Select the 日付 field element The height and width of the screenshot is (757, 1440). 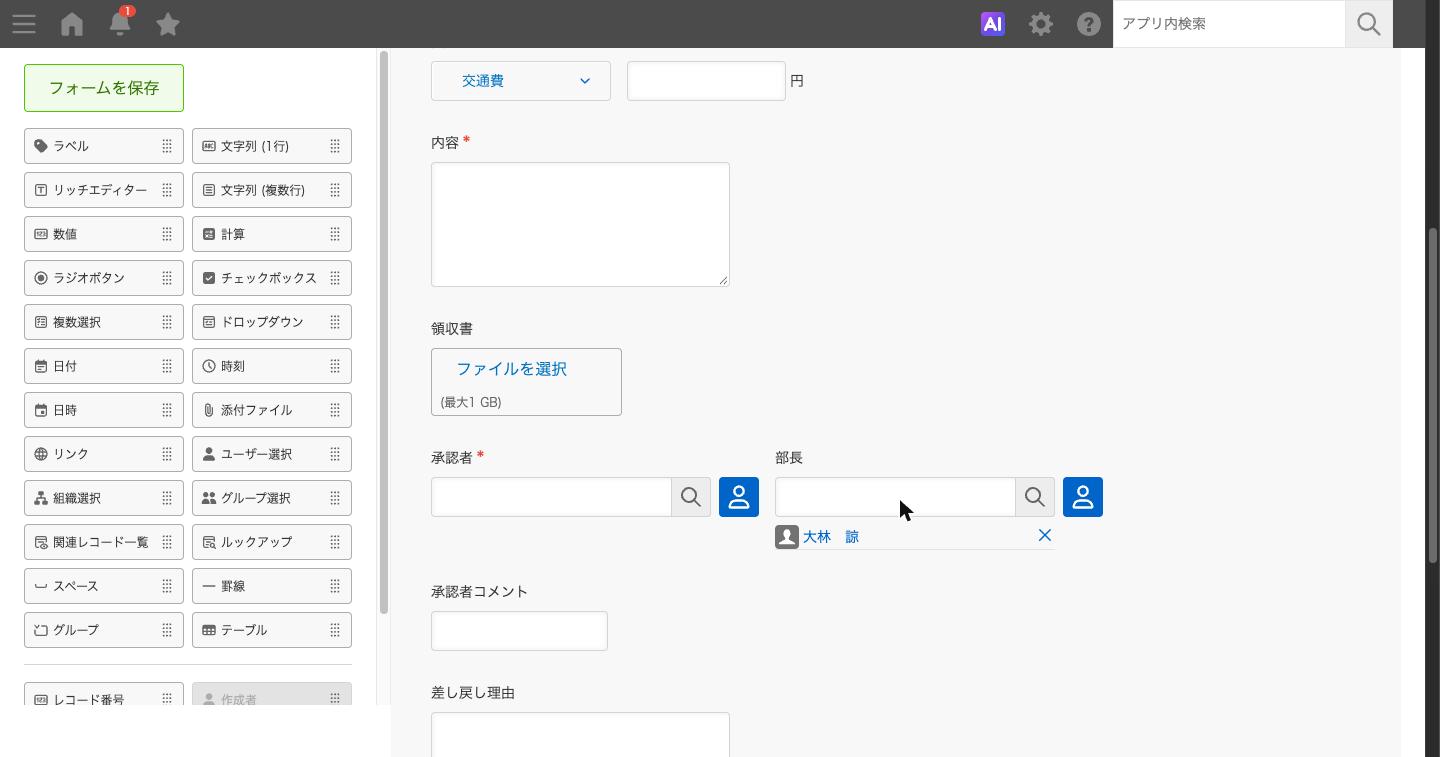click(x=104, y=366)
